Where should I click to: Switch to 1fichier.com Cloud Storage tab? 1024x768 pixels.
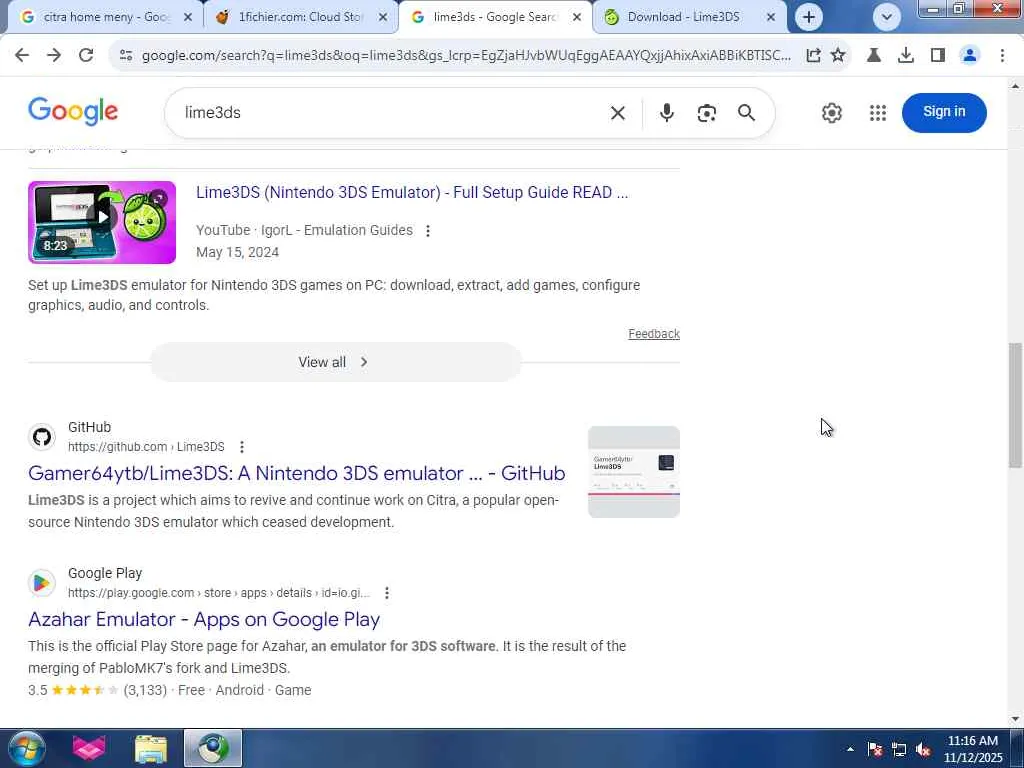(300, 17)
